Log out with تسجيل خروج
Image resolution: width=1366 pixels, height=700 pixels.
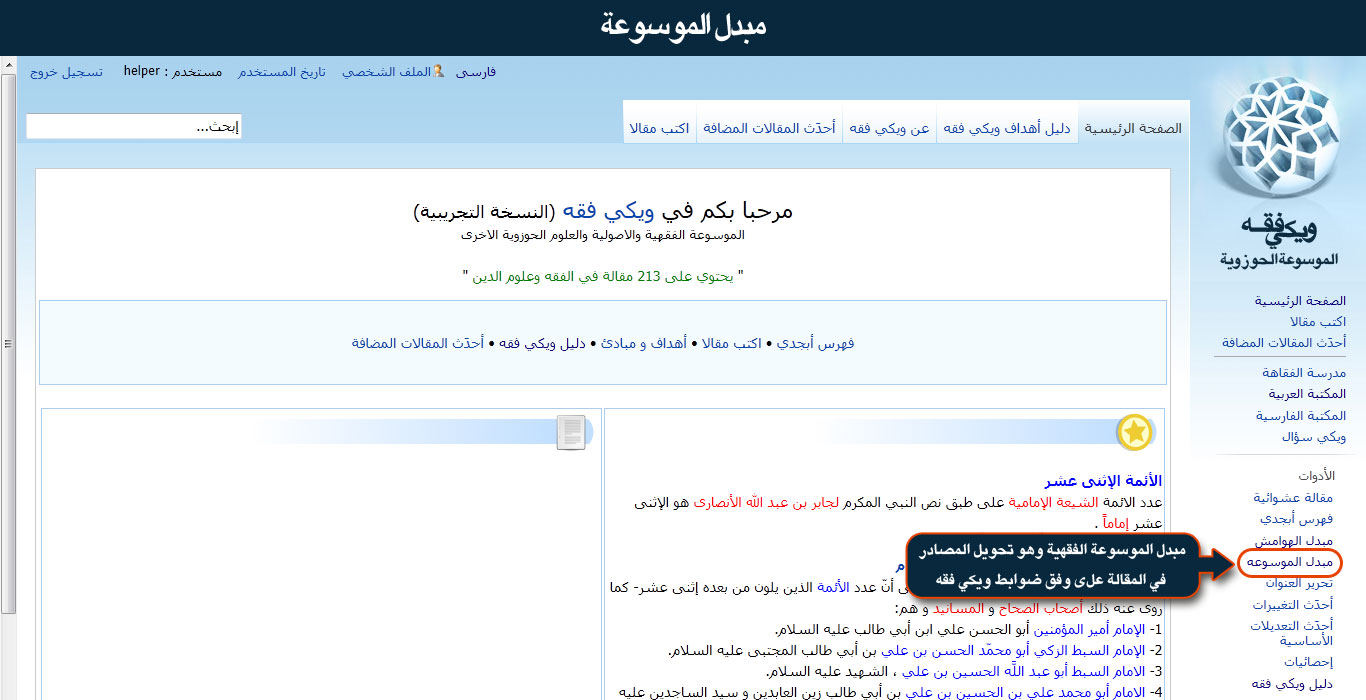[x=66, y=72]
